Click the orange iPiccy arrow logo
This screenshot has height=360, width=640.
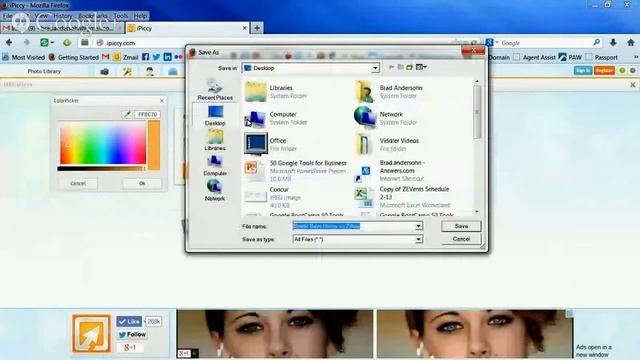click(x=91, y=334)
